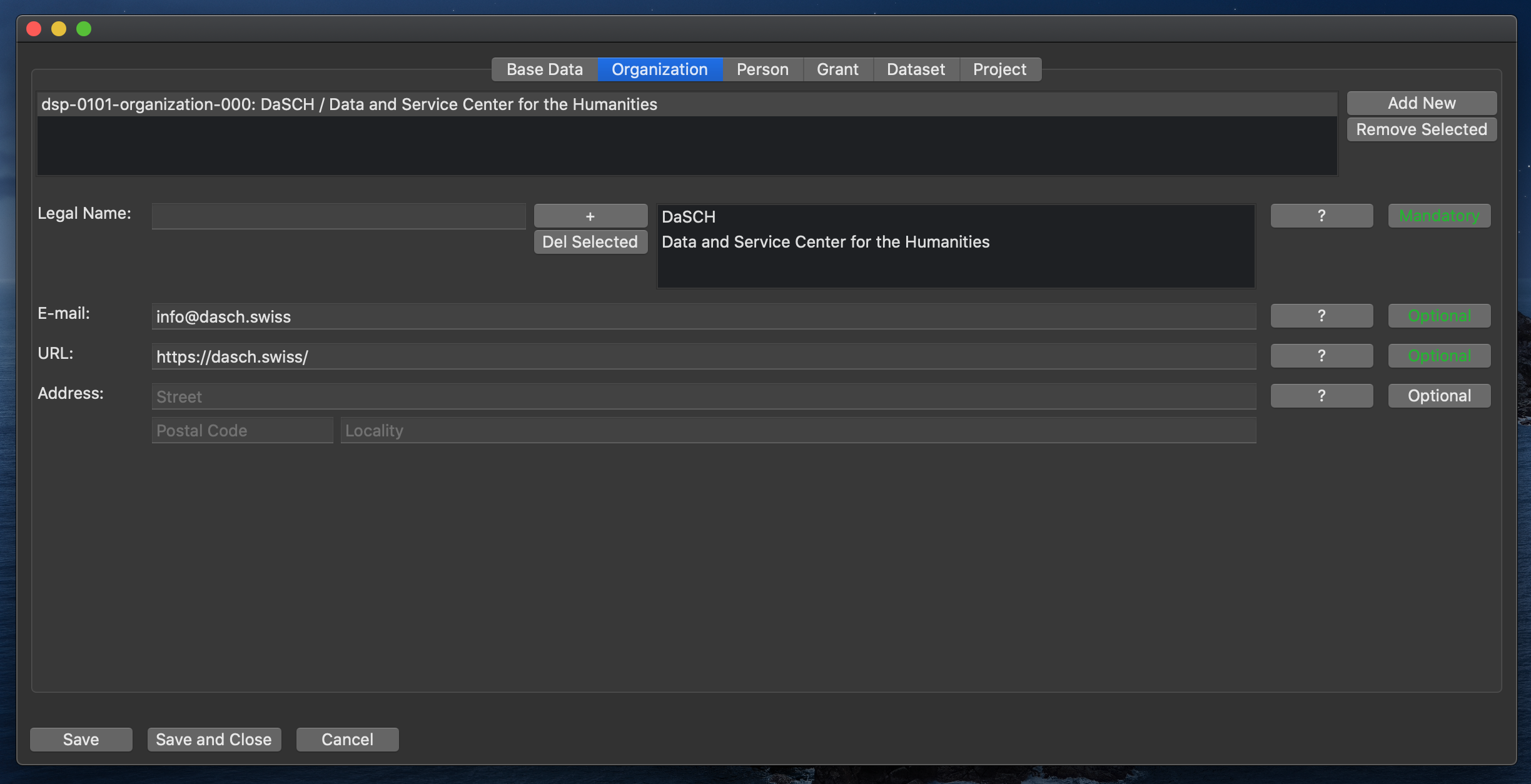Click the plus add Legal Name entry

[x=590, y=215]
